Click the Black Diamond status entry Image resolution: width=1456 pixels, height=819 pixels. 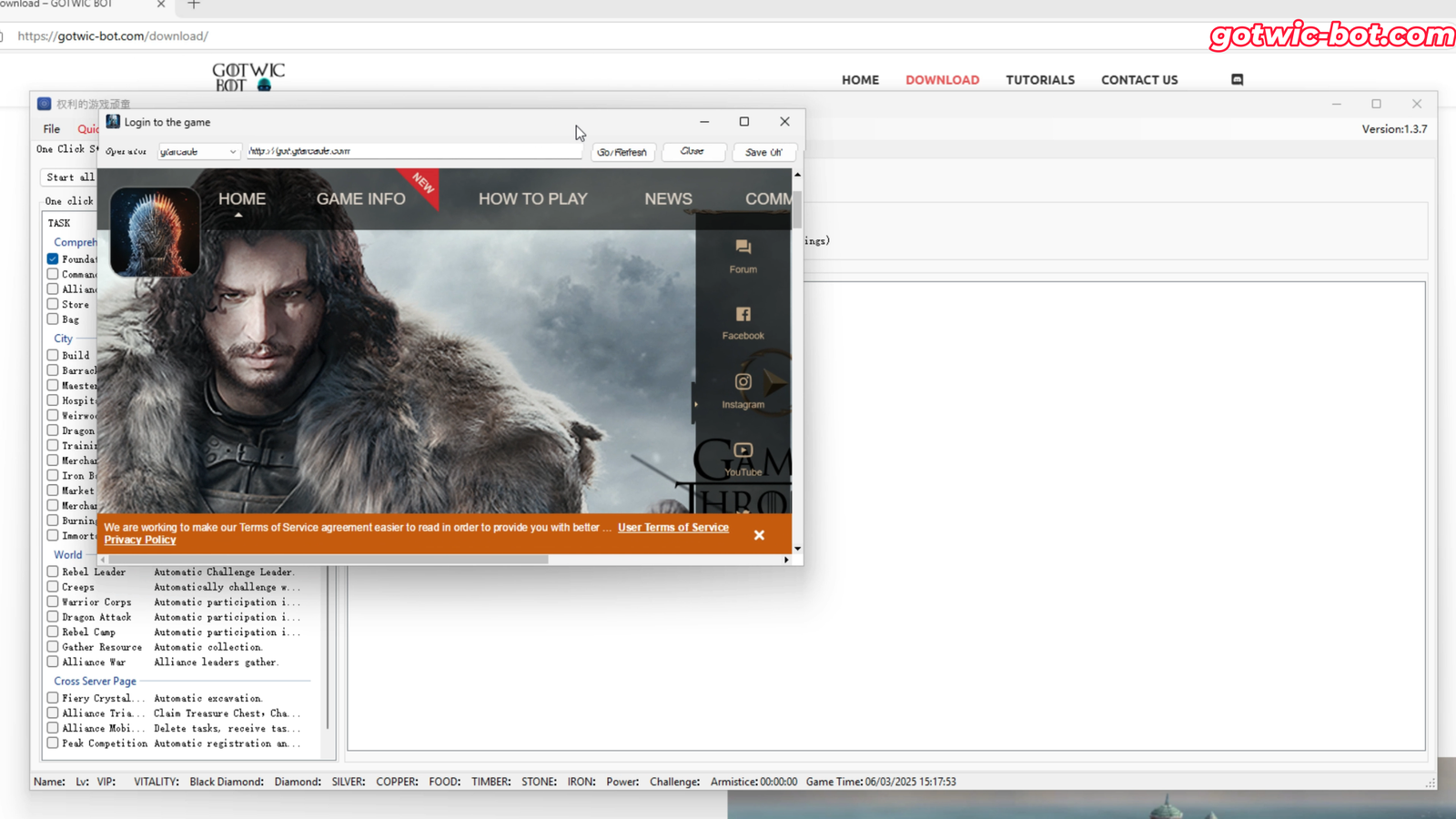227,782
